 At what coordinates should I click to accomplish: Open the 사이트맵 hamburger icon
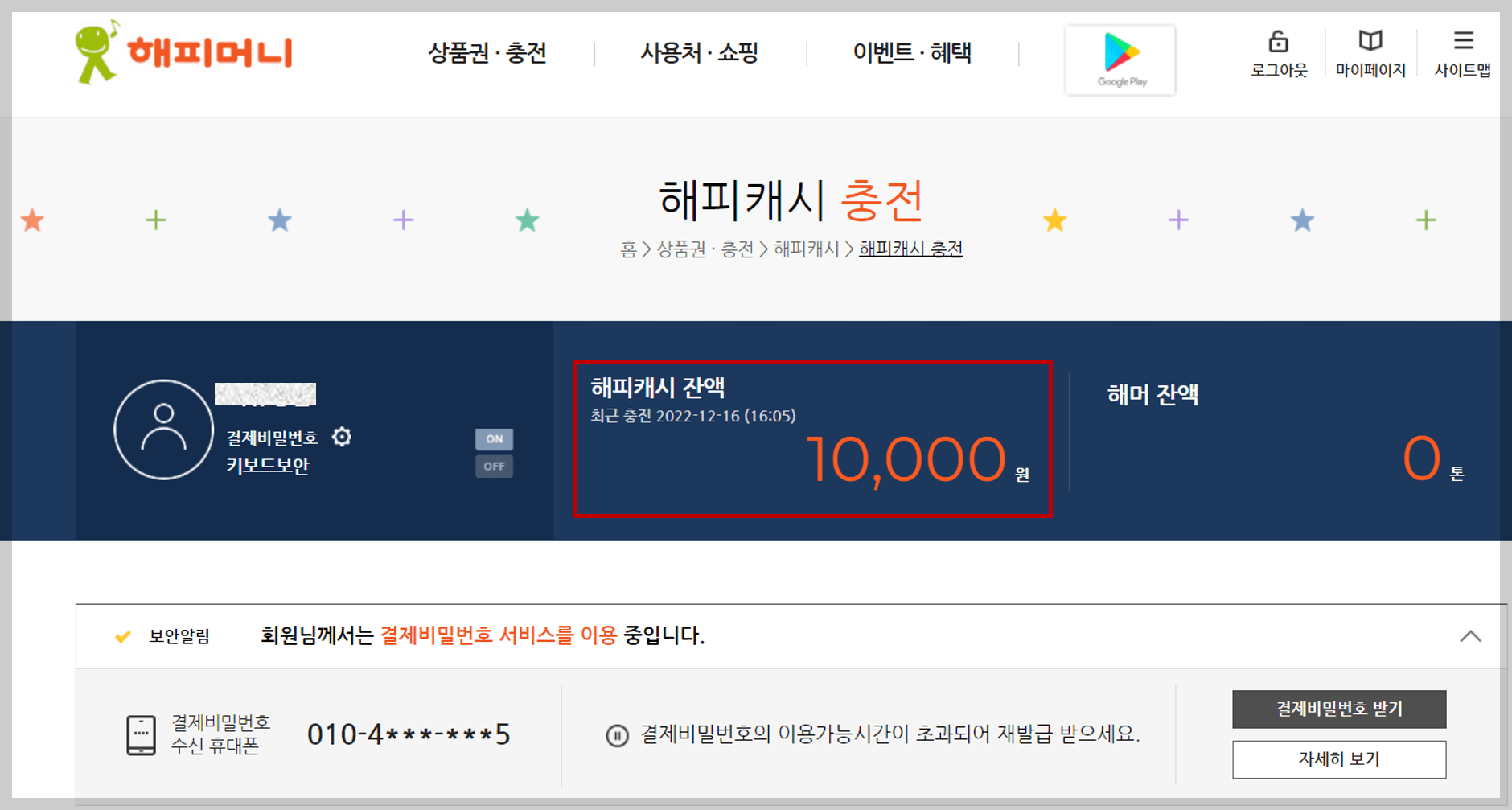click(1463, 40)
